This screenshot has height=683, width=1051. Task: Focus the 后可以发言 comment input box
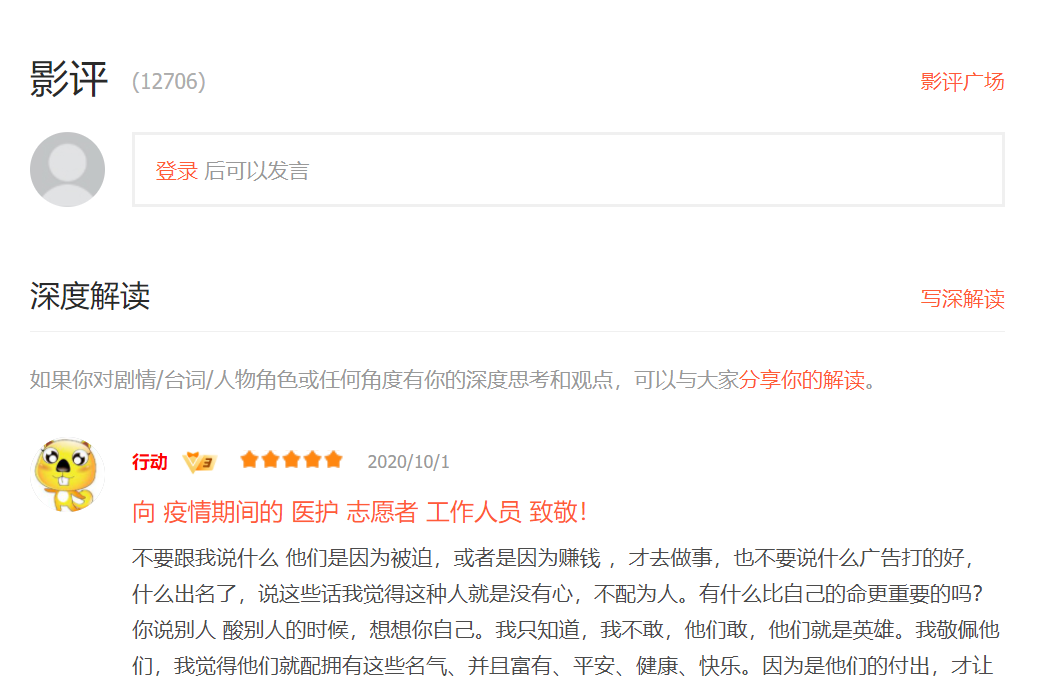click(568, 170)
